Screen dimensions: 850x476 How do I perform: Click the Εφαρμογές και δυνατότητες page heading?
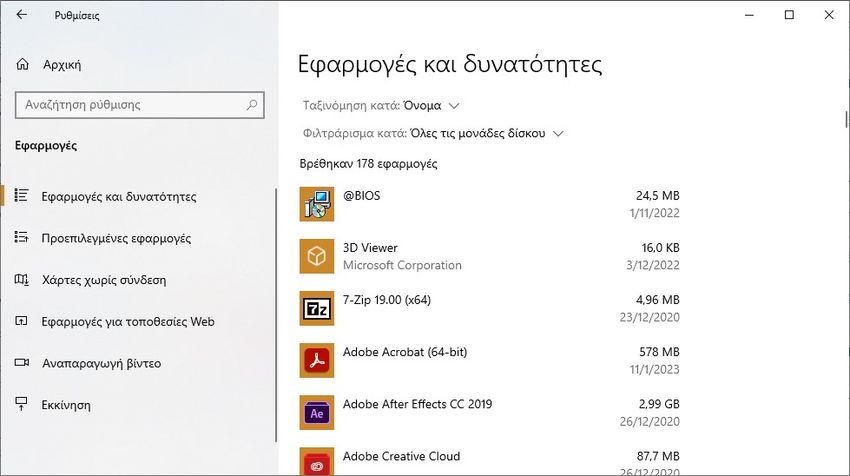pos(450,65)
